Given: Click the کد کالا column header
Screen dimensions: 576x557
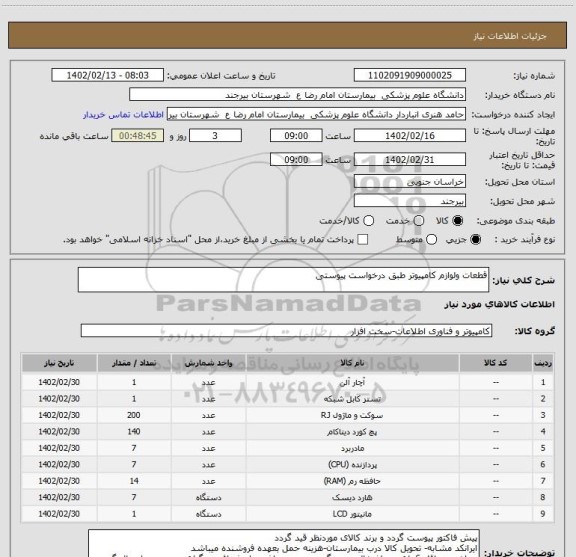Looking at the screenshot, I should click(x=496, y=363).
